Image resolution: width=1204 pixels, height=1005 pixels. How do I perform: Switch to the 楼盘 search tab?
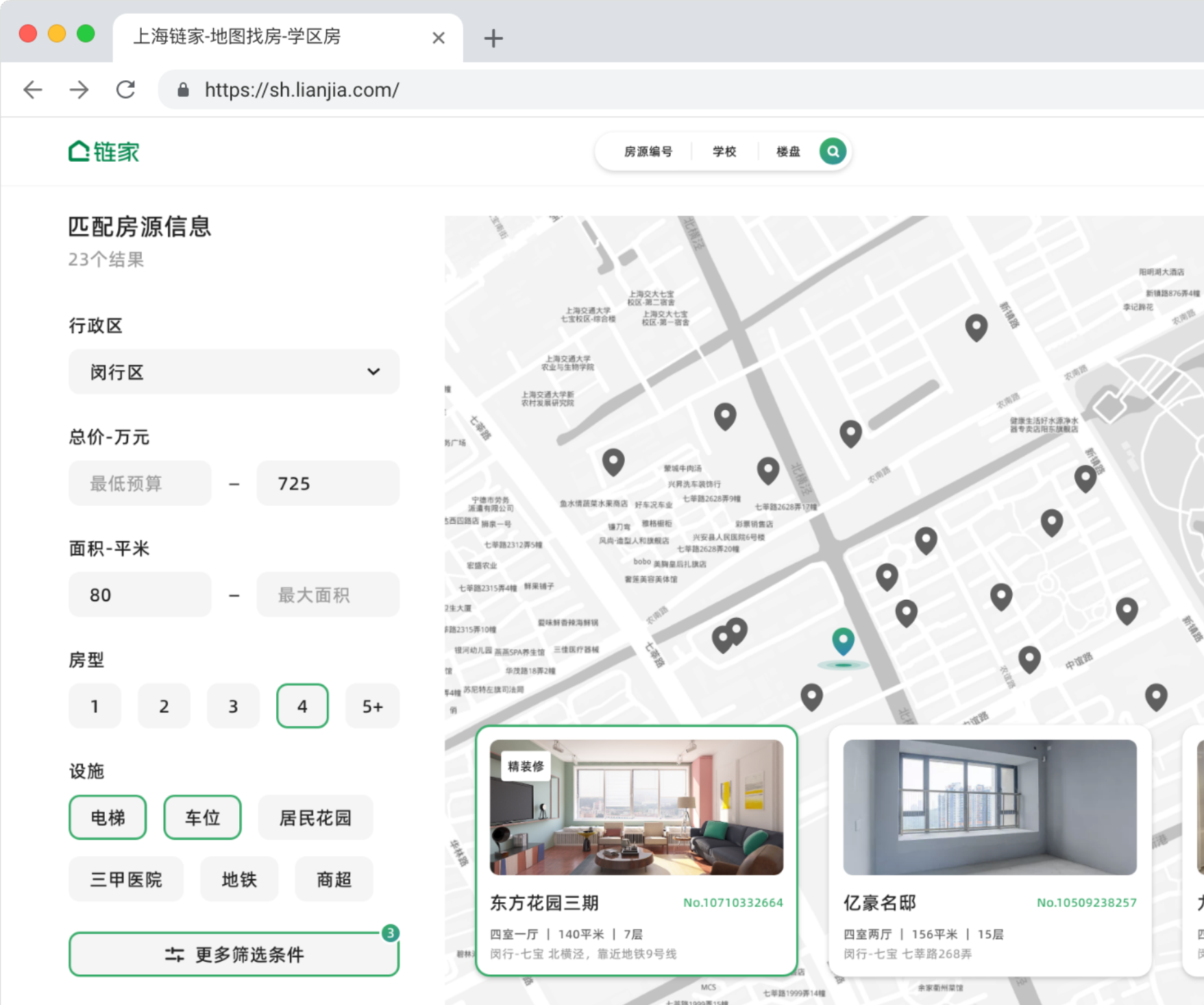(787, 152)
